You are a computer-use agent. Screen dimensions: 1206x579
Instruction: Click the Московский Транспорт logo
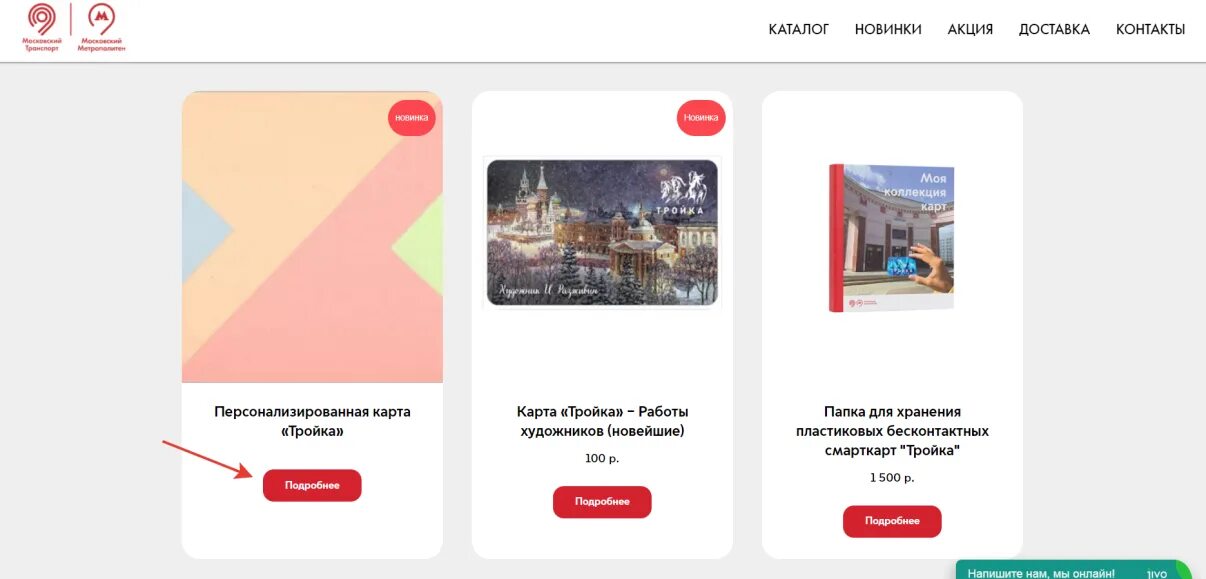pyautogui.click(x=42, y=28)
